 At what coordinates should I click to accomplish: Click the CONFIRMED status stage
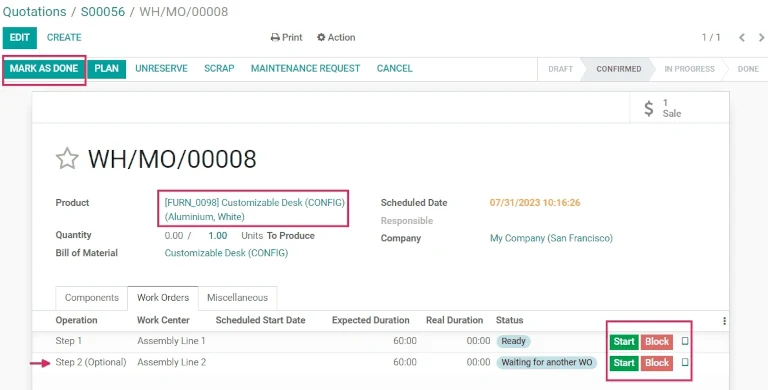pos(619,69)
